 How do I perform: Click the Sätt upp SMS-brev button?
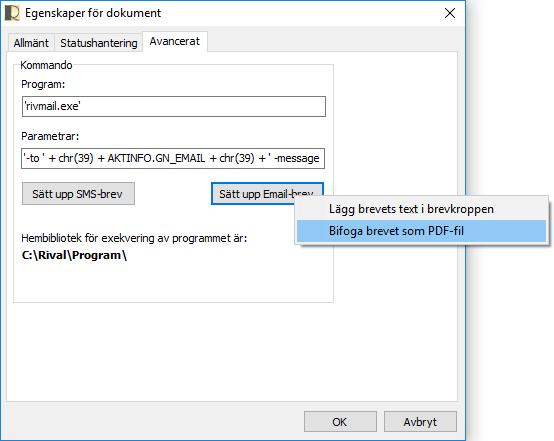click(x=78, y=194)
